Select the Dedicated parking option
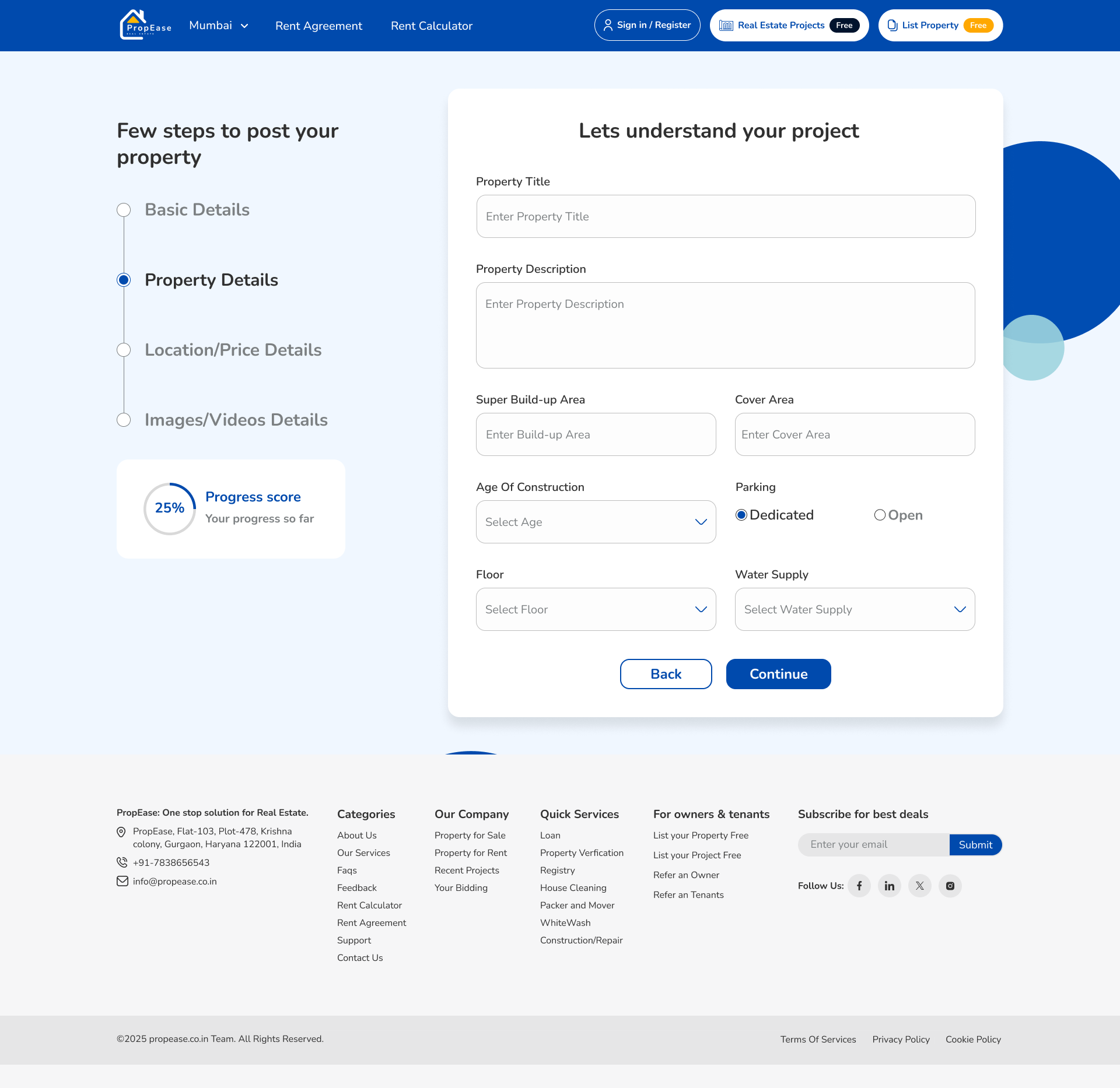 741,515
